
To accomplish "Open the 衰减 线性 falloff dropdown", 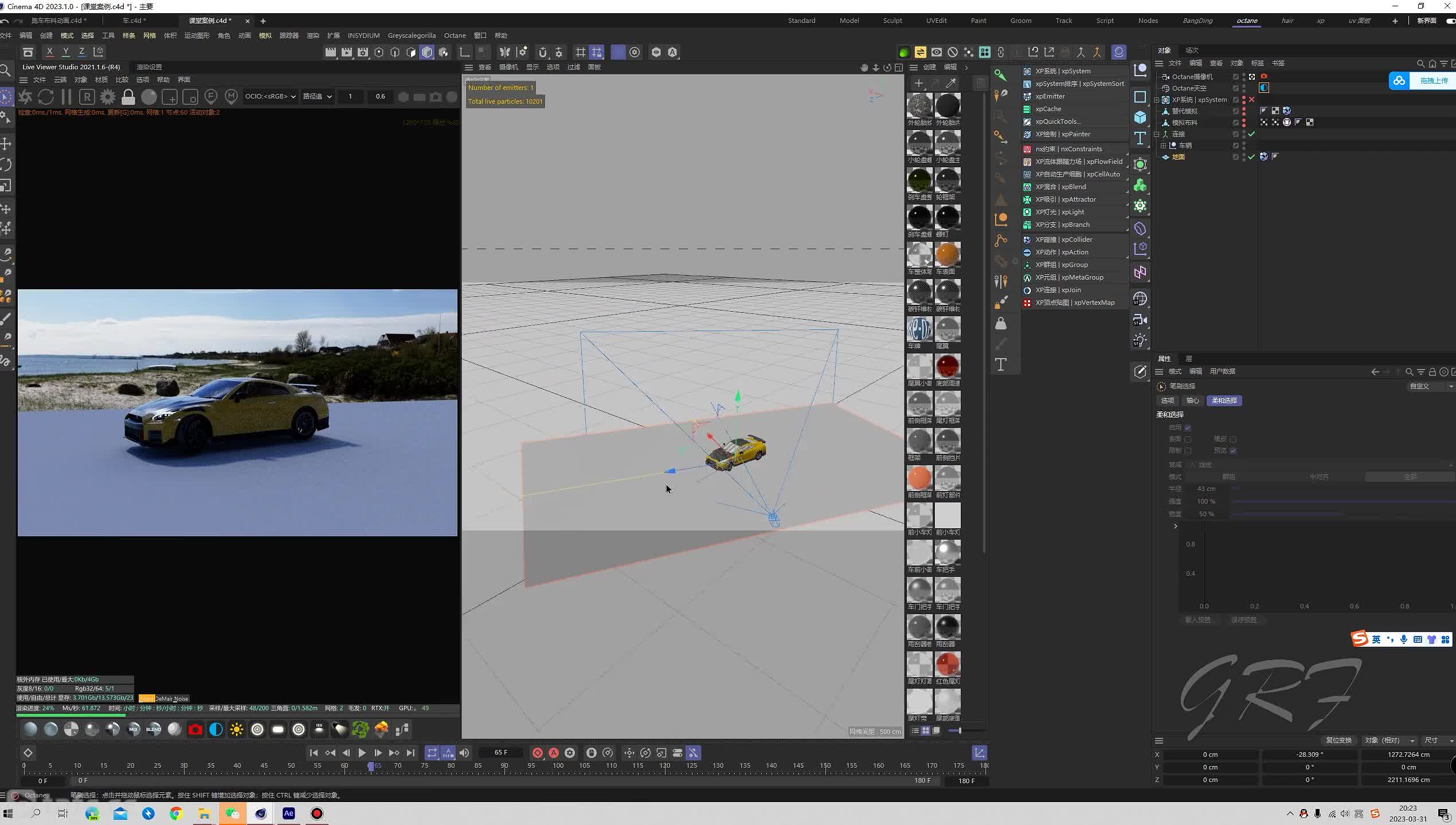I will click(1318, 465).
